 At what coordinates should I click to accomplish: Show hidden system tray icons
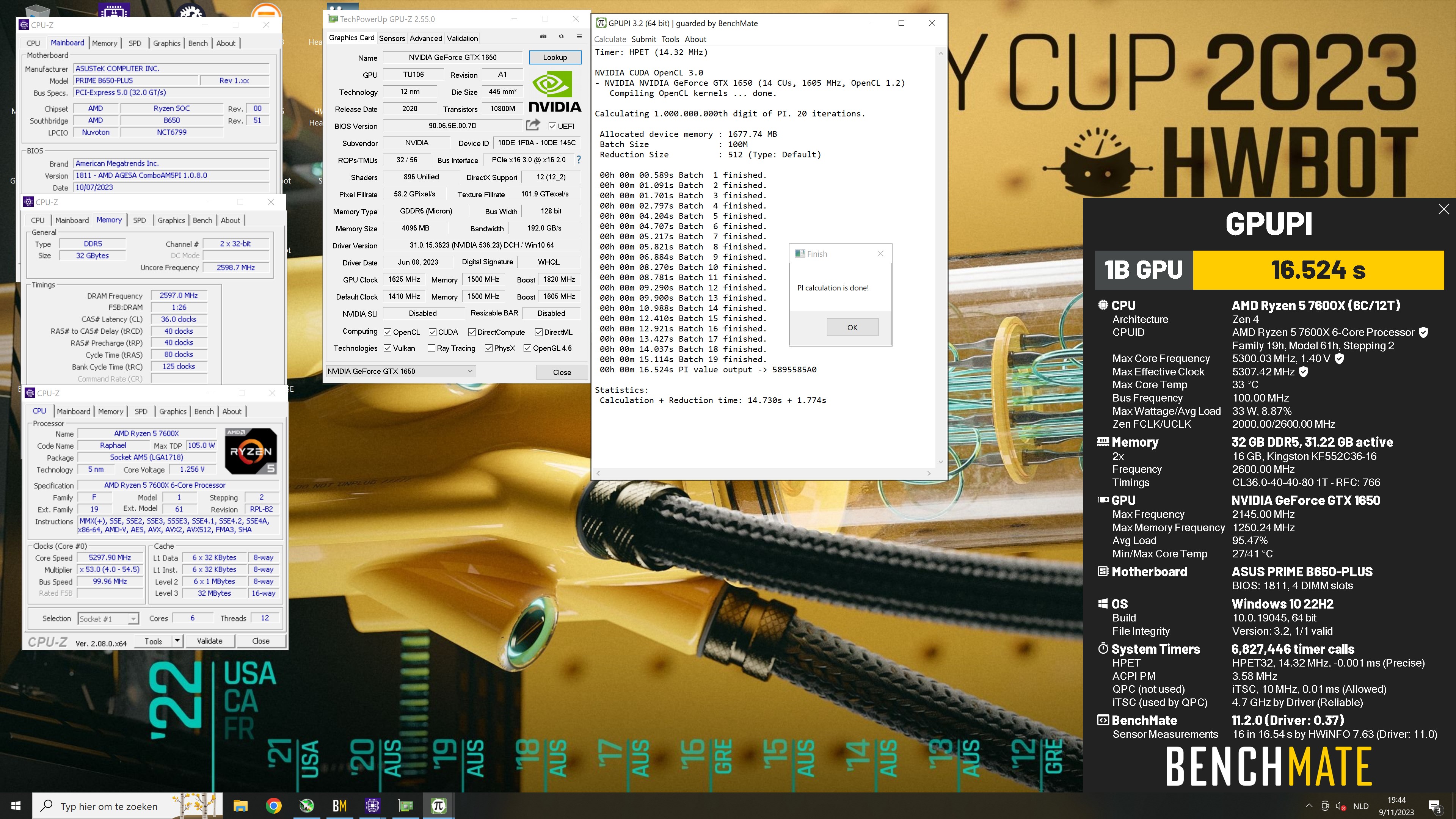(x=1309, y=806)
